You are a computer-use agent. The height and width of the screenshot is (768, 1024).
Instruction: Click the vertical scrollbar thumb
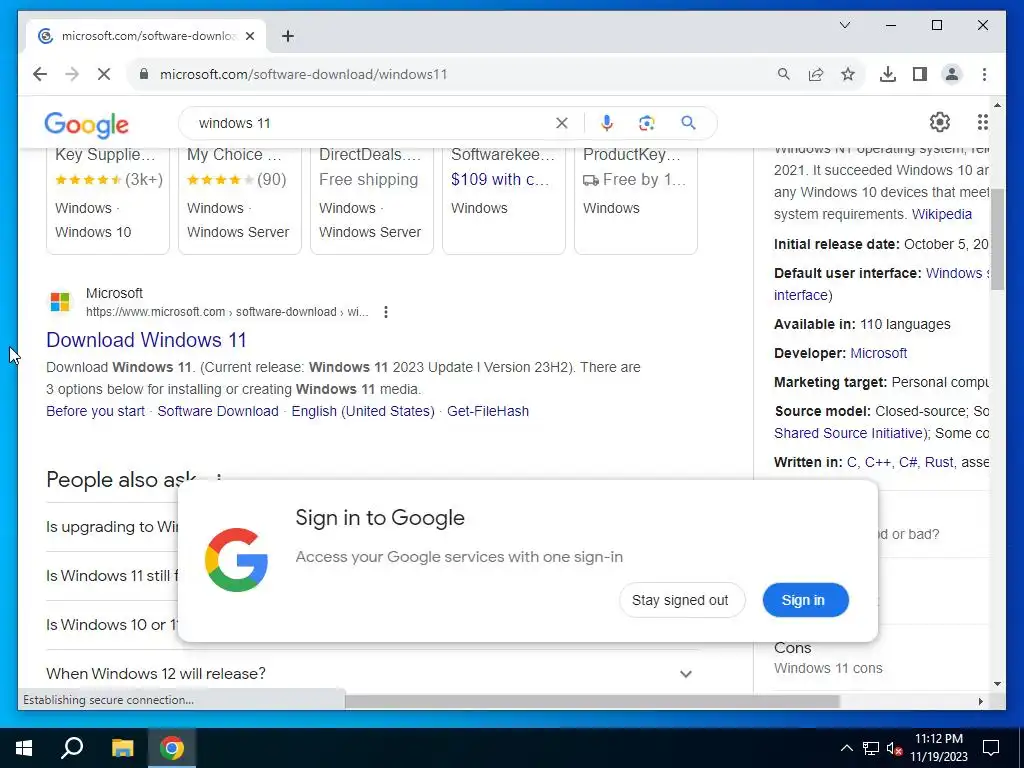(997, 238)
